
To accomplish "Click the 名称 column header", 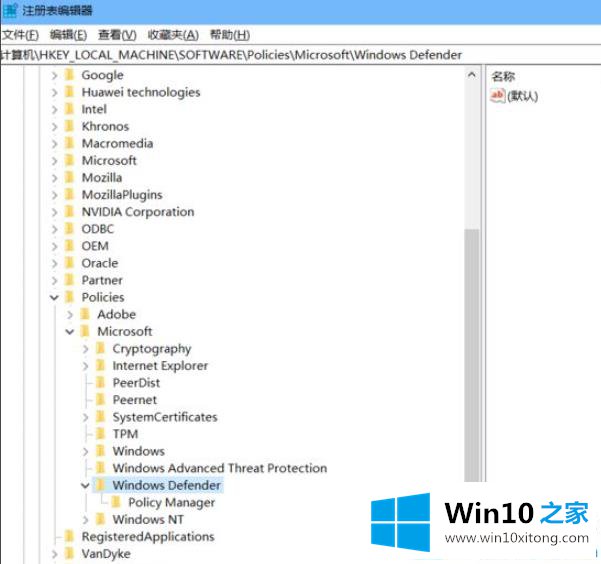I will (503, 77).
